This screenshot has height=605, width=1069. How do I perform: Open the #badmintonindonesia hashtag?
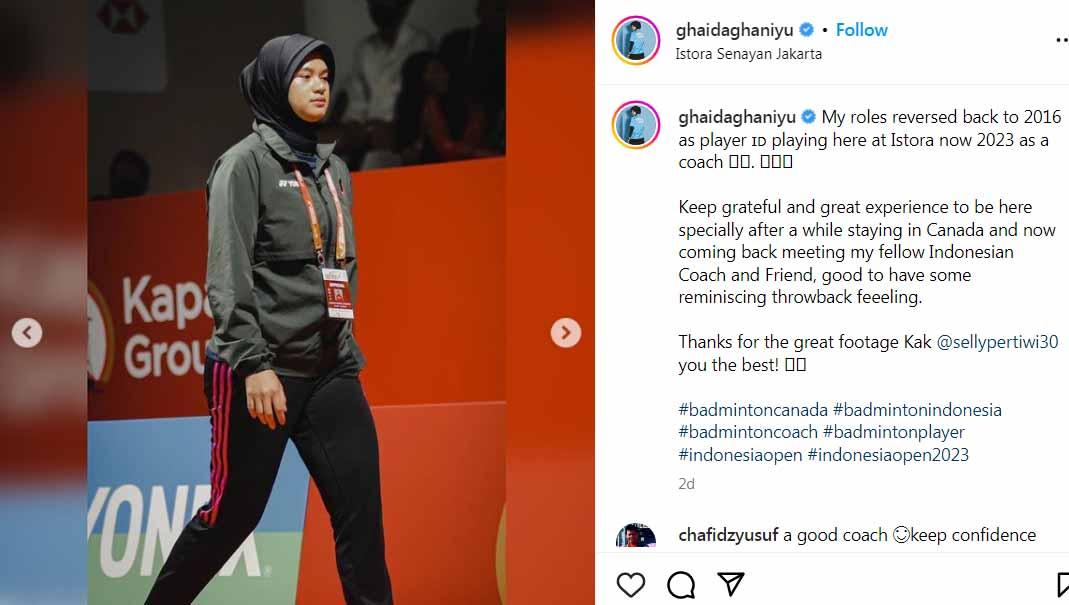[x=918, y=410]
